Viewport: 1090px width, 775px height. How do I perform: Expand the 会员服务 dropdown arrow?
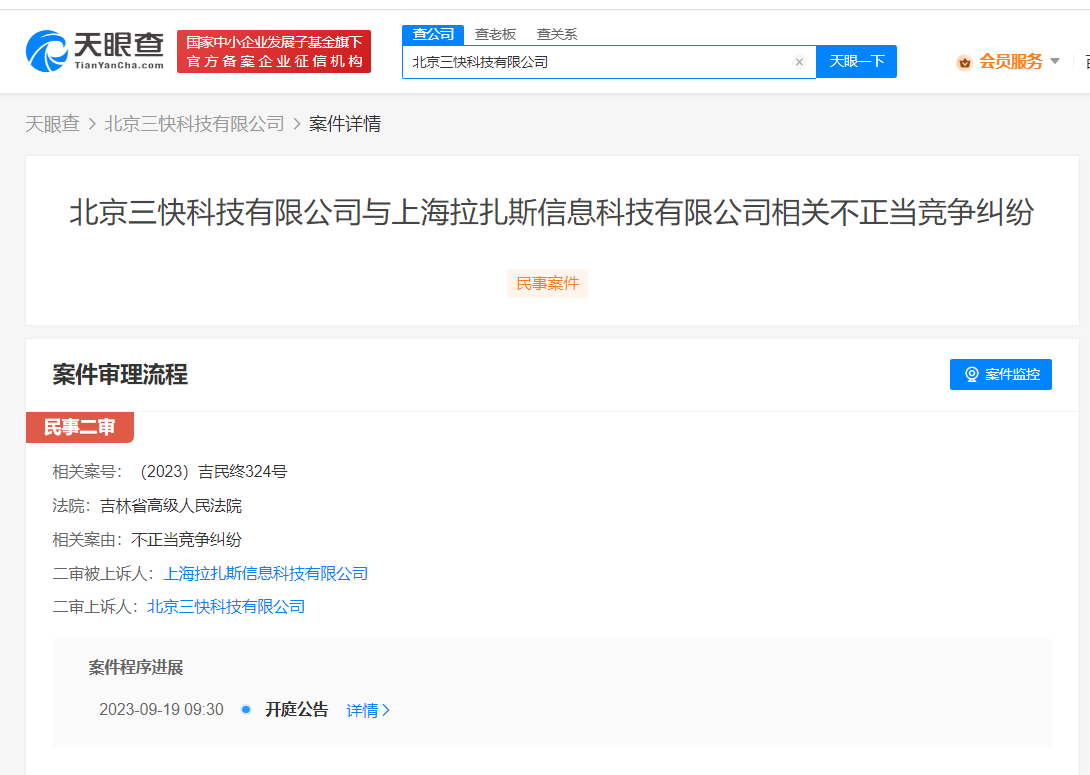click(1055, 61)
